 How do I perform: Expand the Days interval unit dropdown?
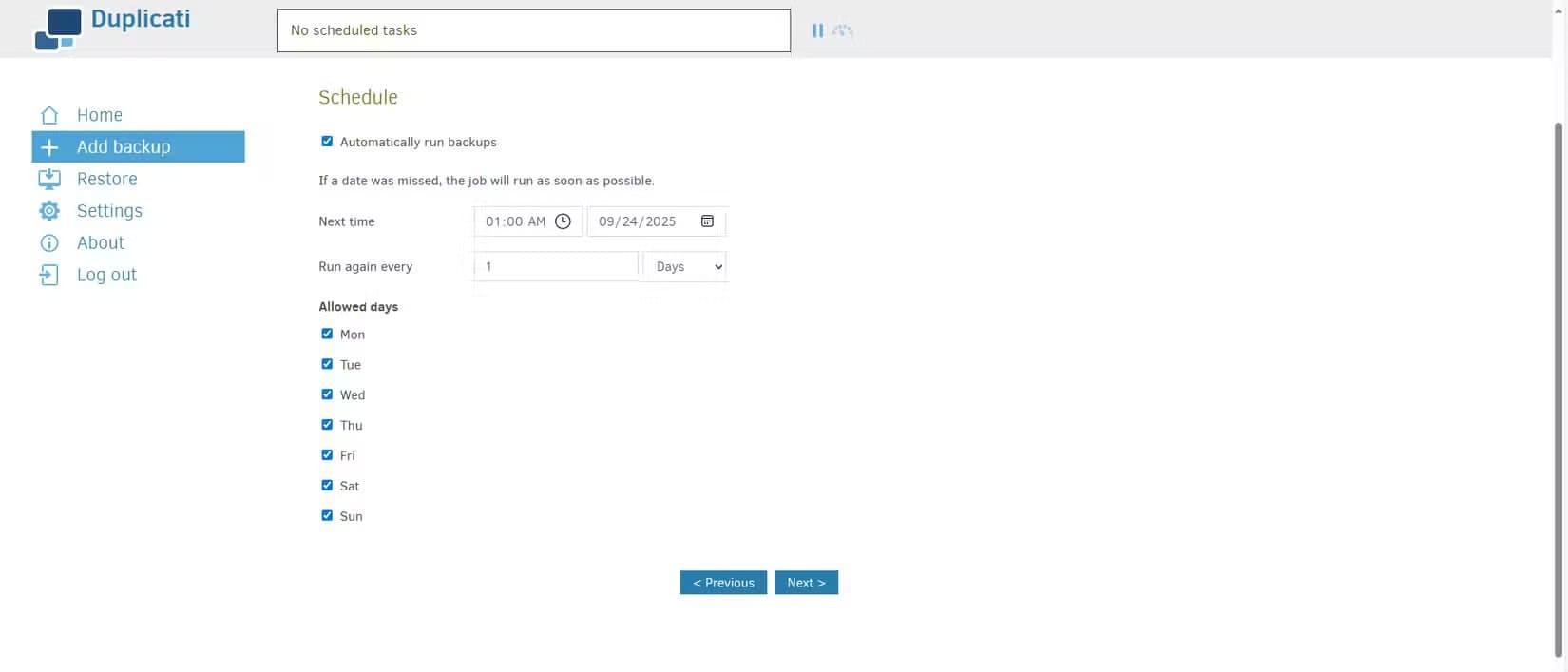tap(685, 267)
